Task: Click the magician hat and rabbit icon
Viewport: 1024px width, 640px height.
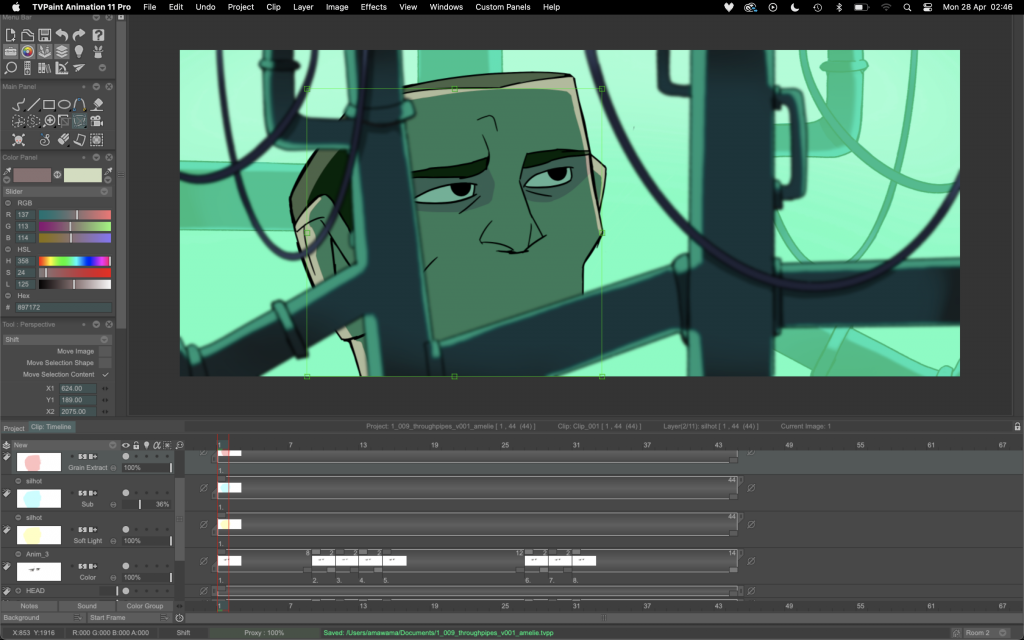Action: 98,51
